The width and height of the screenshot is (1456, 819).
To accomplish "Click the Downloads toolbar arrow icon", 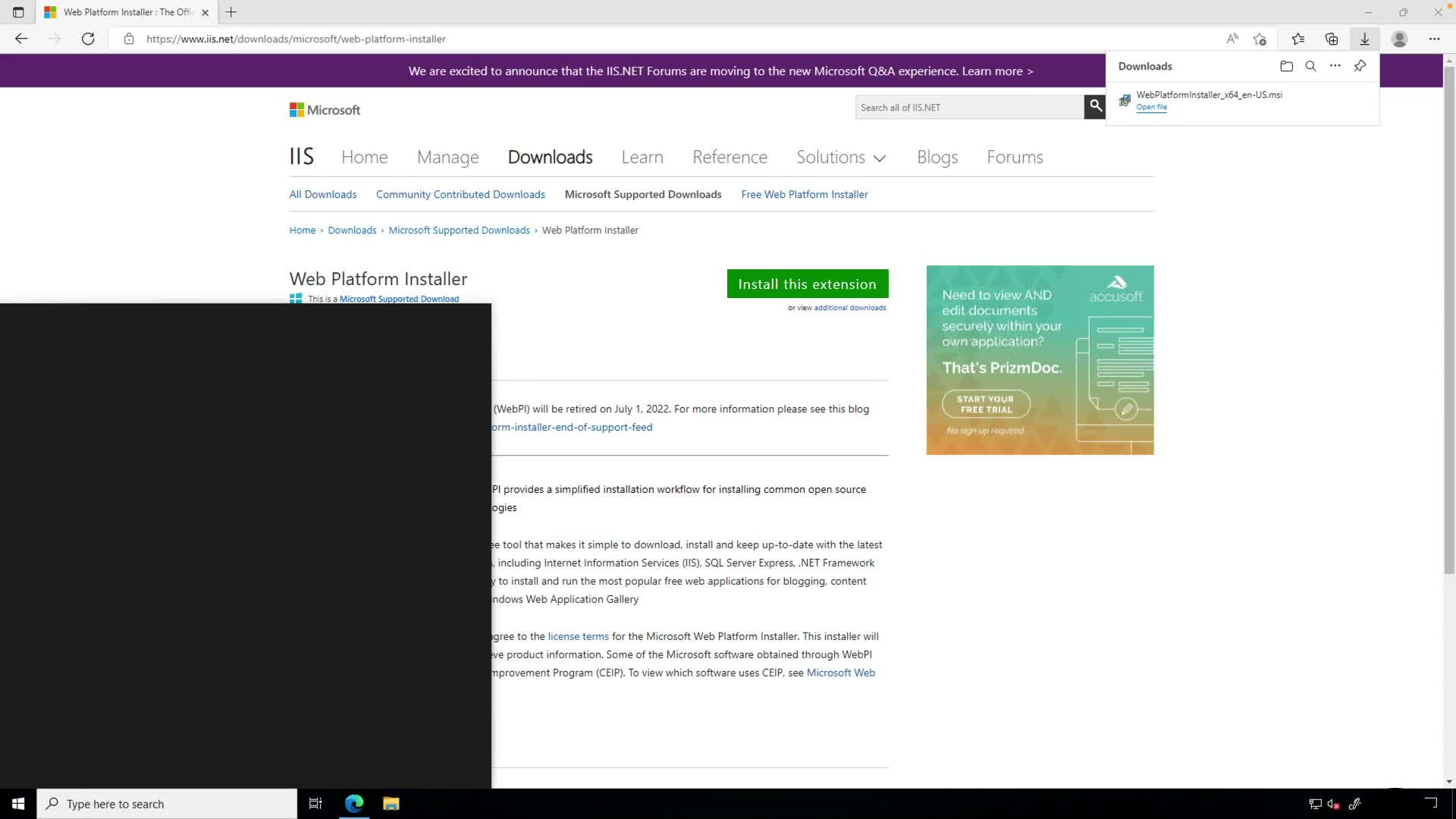I will [x=1364, y=39].
